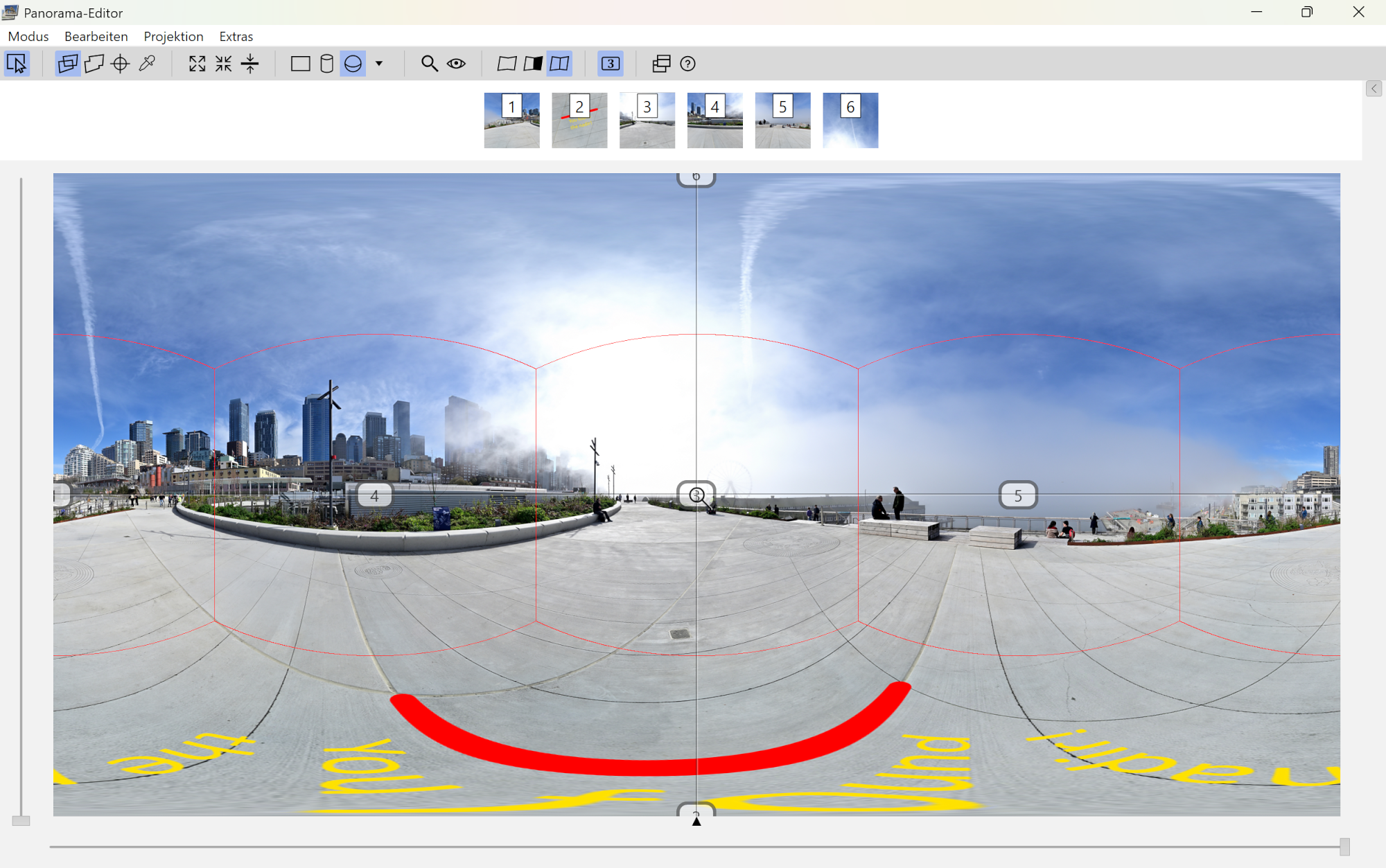1386x868 pixels.
Task: Click the expand-to-fit arrows icon
Action: [197, 64]
